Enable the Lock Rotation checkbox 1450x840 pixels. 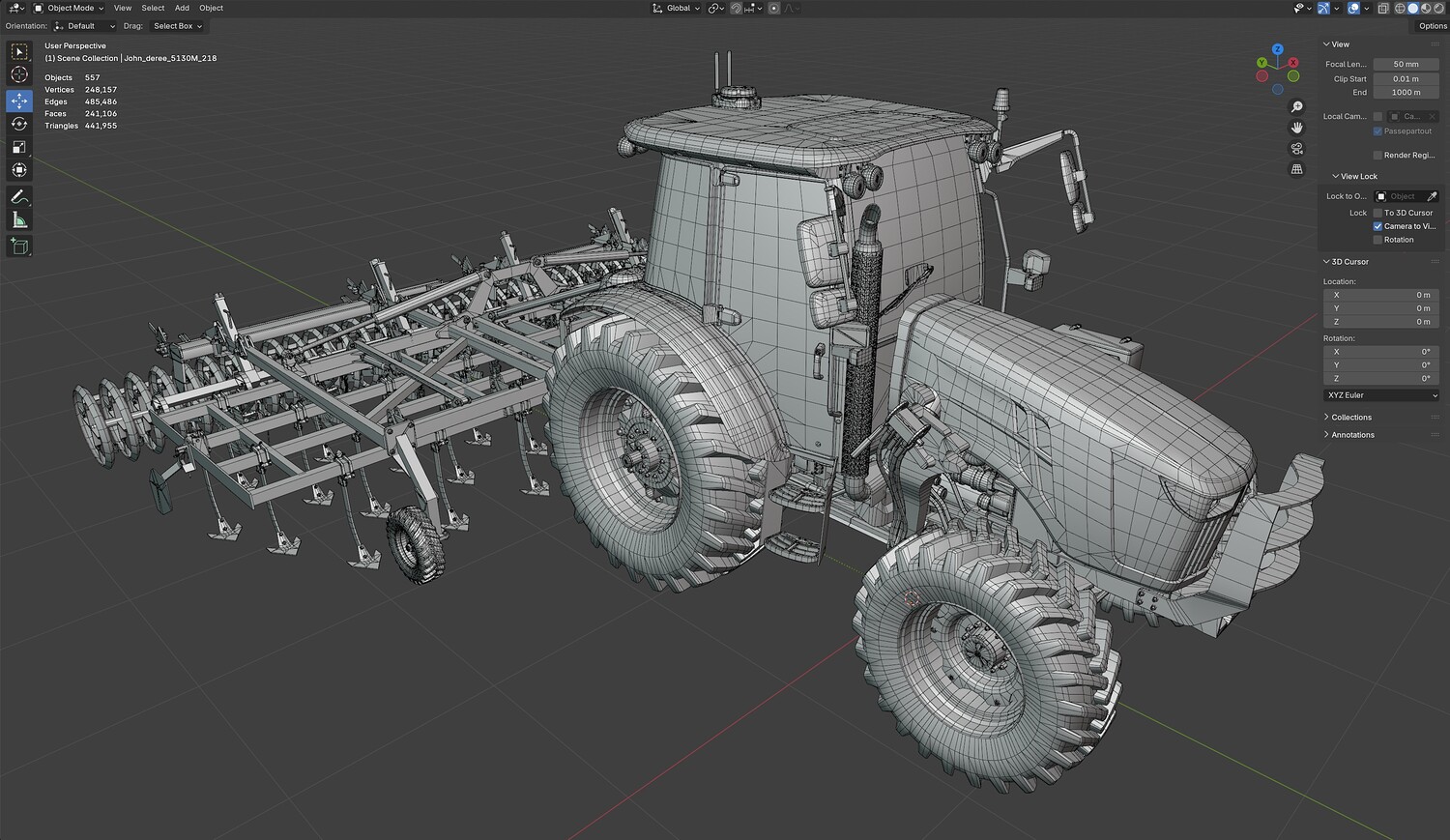click(1377, 240)
